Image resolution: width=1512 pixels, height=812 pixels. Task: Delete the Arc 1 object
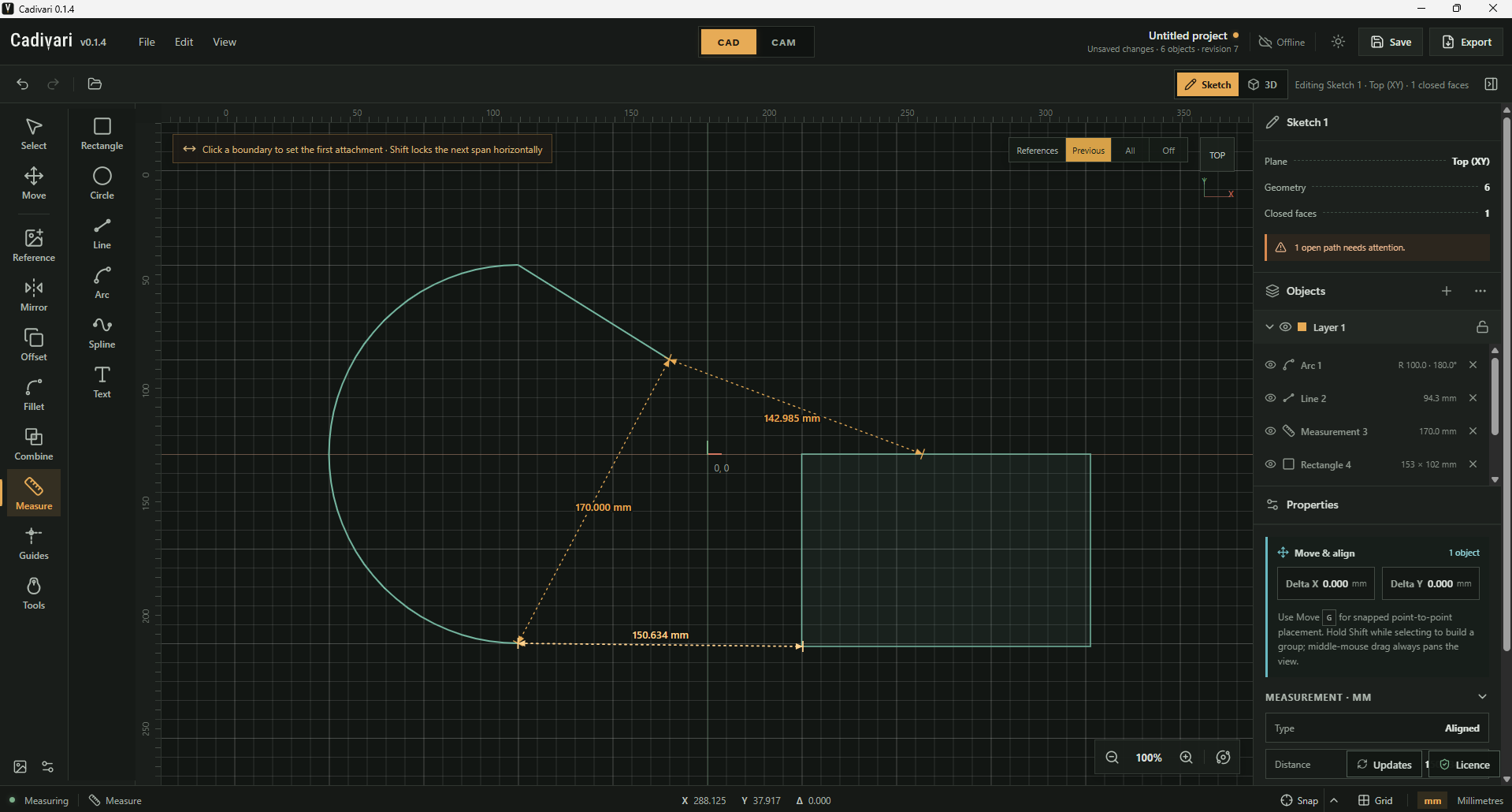tap(1473, 365)
